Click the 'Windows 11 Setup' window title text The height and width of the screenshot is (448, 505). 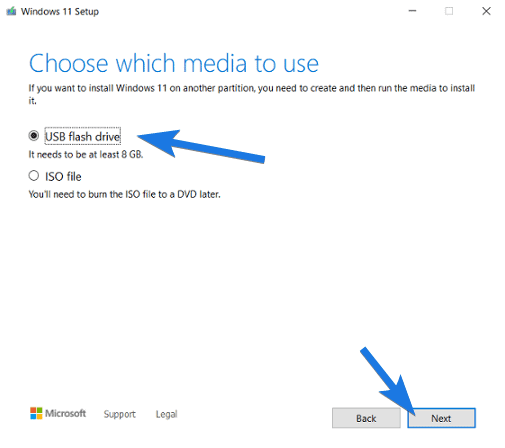tap(60, 12)
